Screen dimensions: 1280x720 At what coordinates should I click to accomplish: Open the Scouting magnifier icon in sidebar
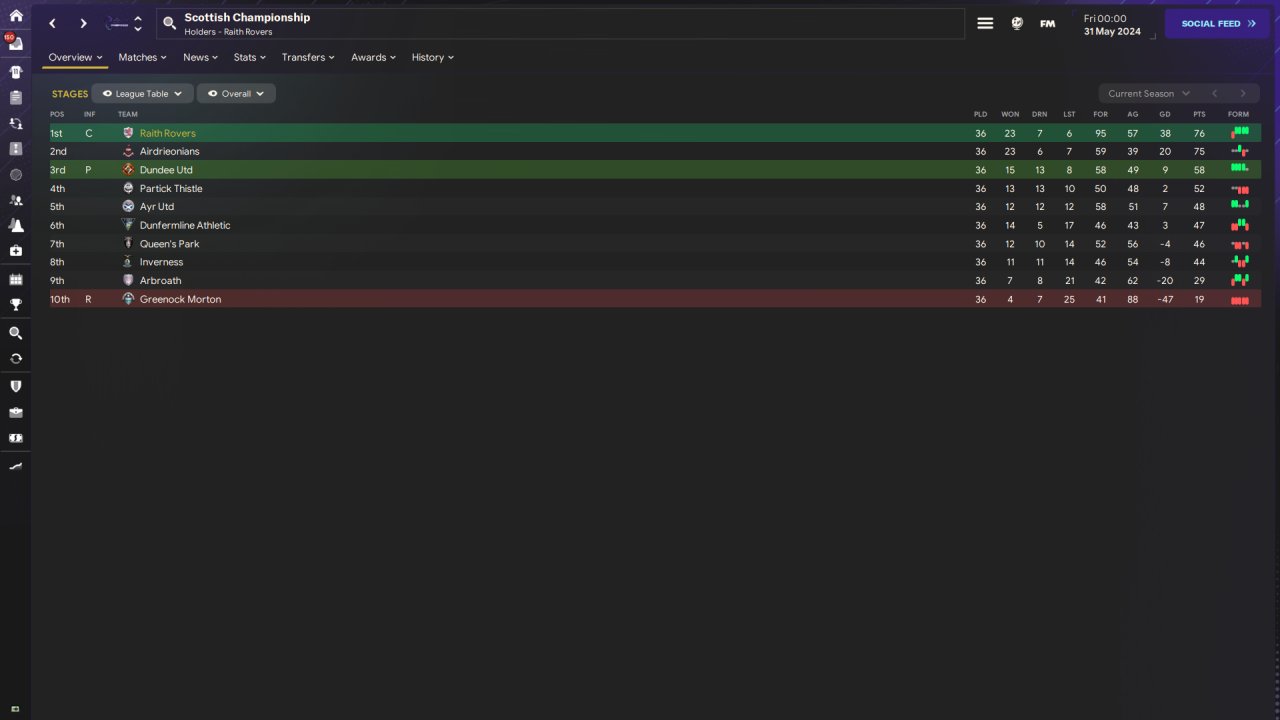(15, 333)
